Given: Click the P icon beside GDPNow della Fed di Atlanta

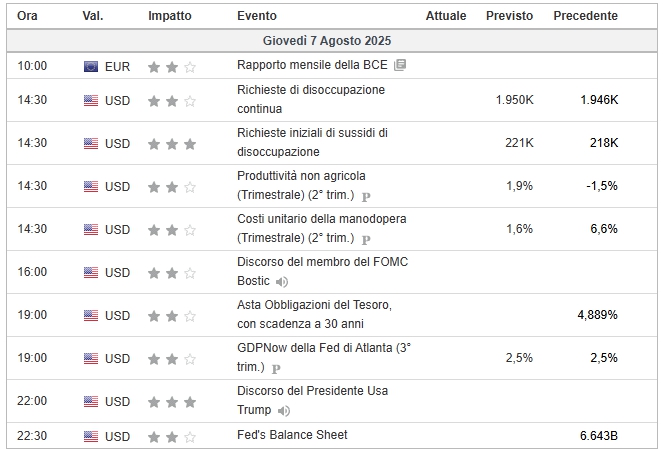Looking at the screenshot, I should (x=276, y=369).
